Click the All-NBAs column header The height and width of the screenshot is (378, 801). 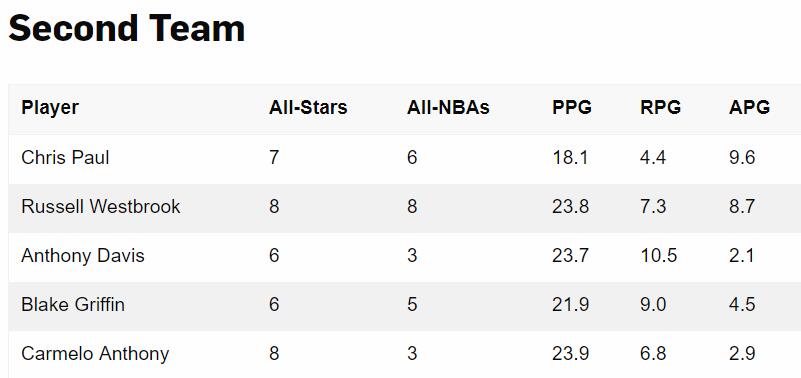[448, 108]
